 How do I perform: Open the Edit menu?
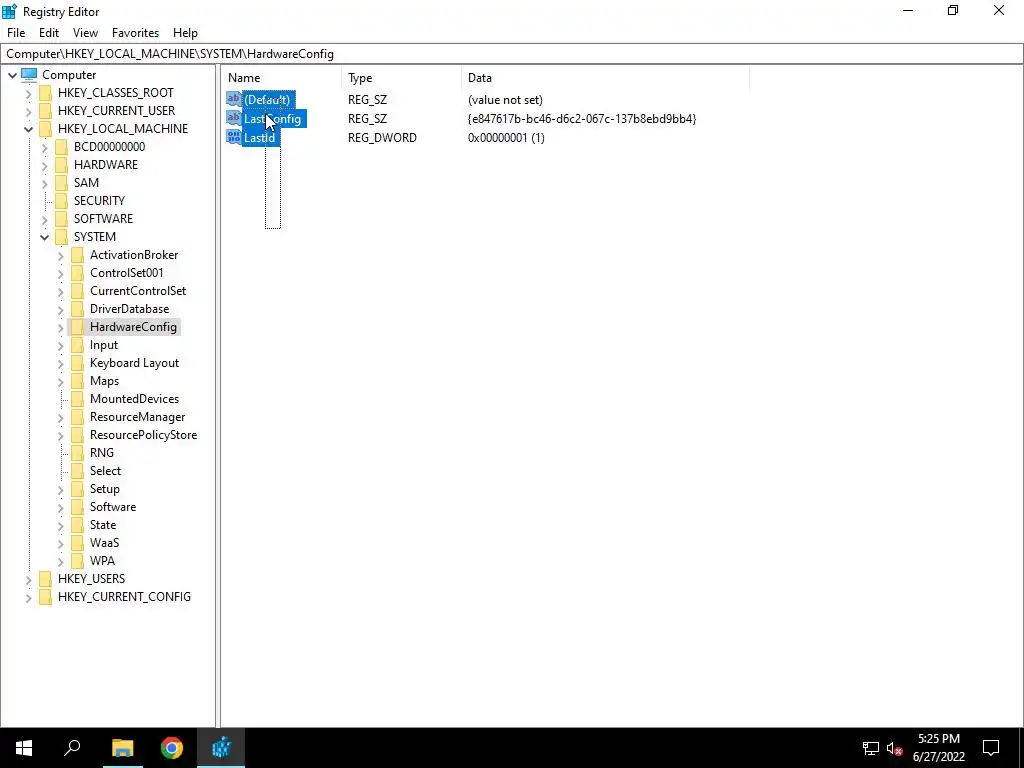tap(49, 33)
